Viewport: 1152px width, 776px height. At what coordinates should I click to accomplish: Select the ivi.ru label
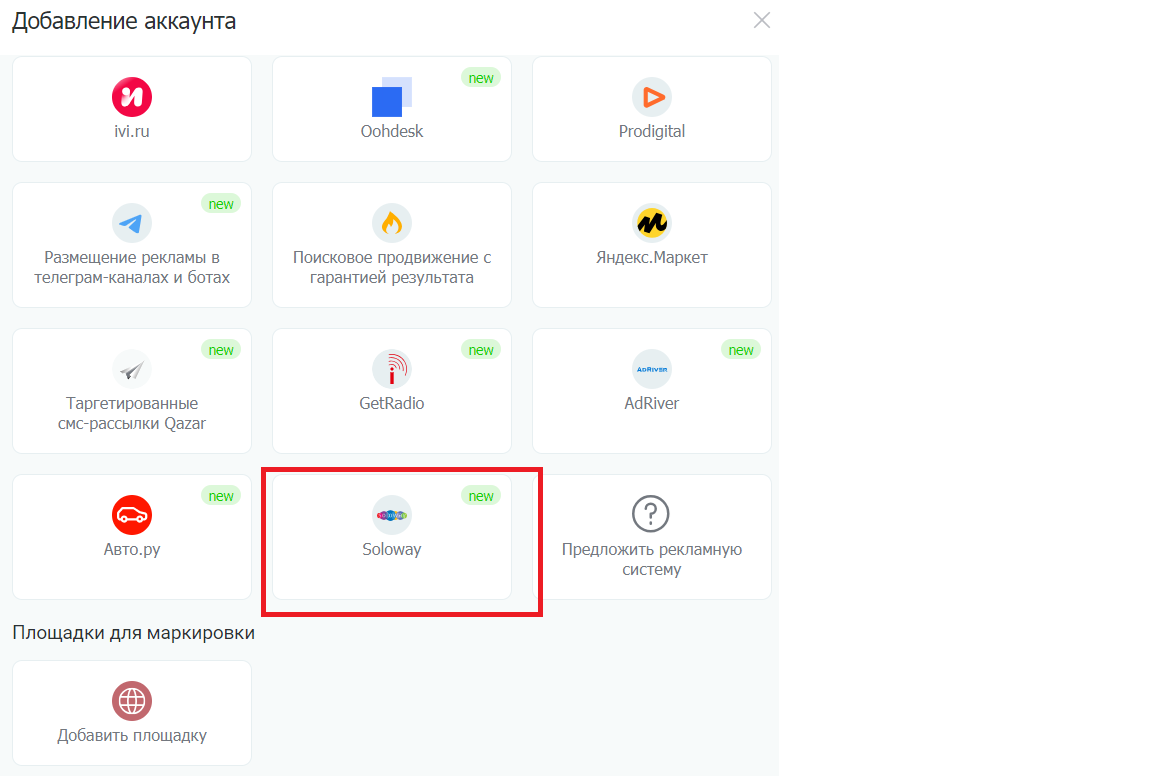tap(132, 132)
